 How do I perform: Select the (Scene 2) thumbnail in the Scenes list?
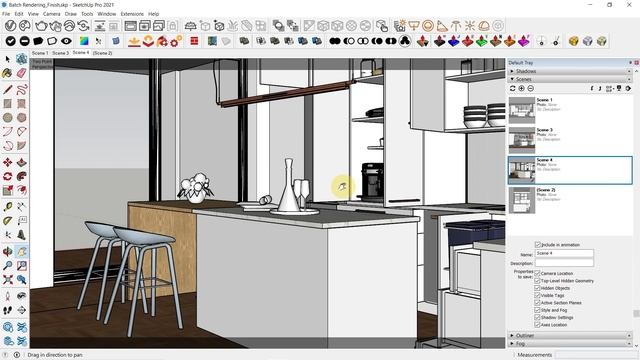coord(522,200)
